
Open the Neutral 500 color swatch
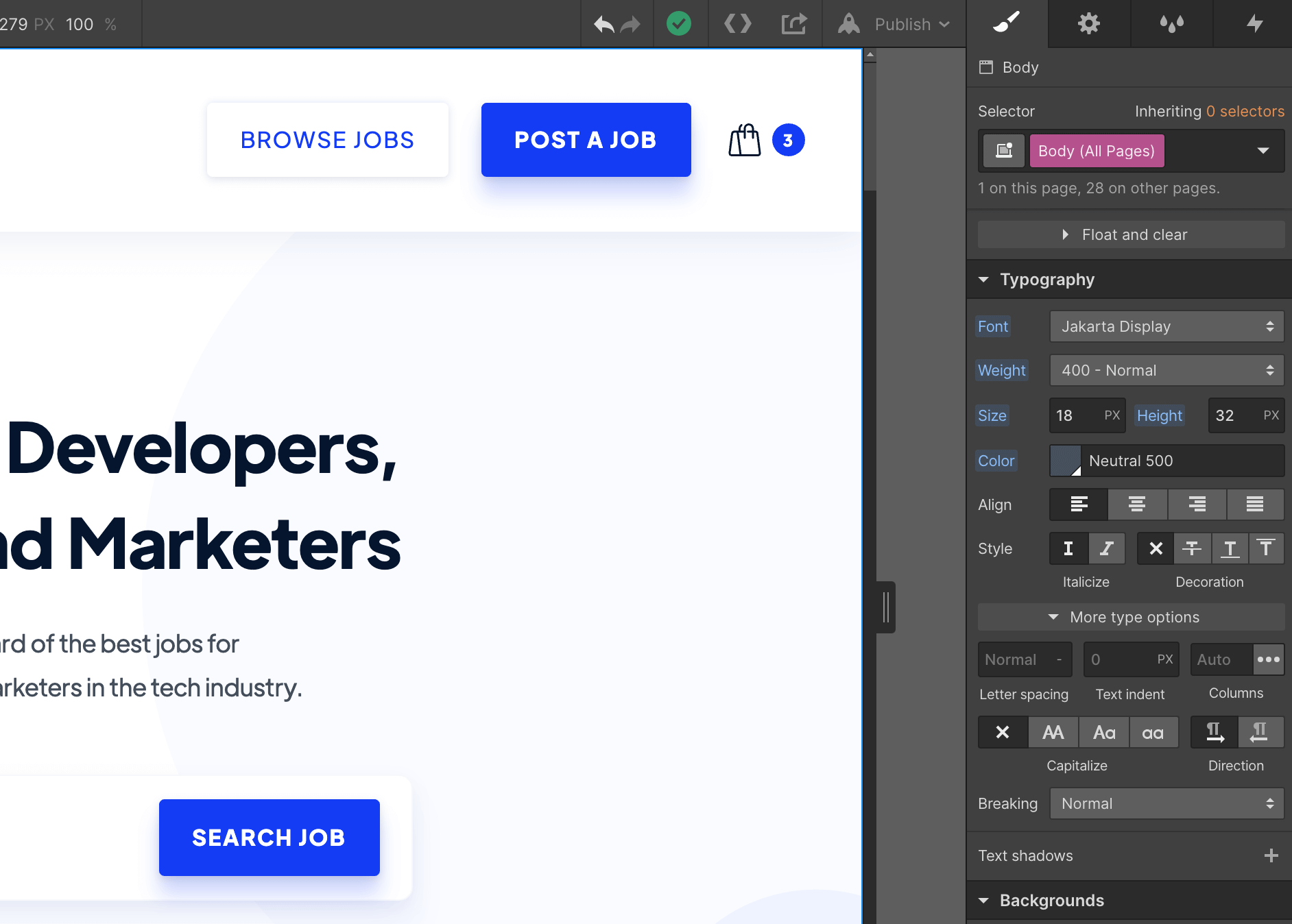(1065, 461)
